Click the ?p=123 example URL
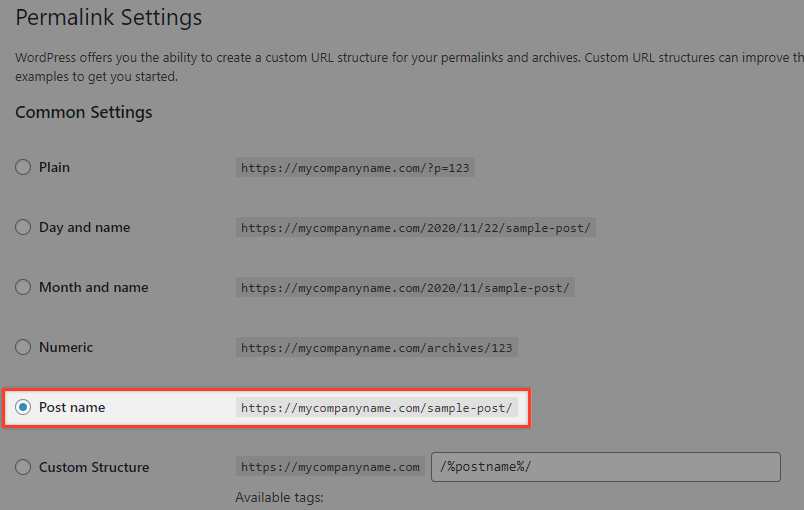 point(355,168)
